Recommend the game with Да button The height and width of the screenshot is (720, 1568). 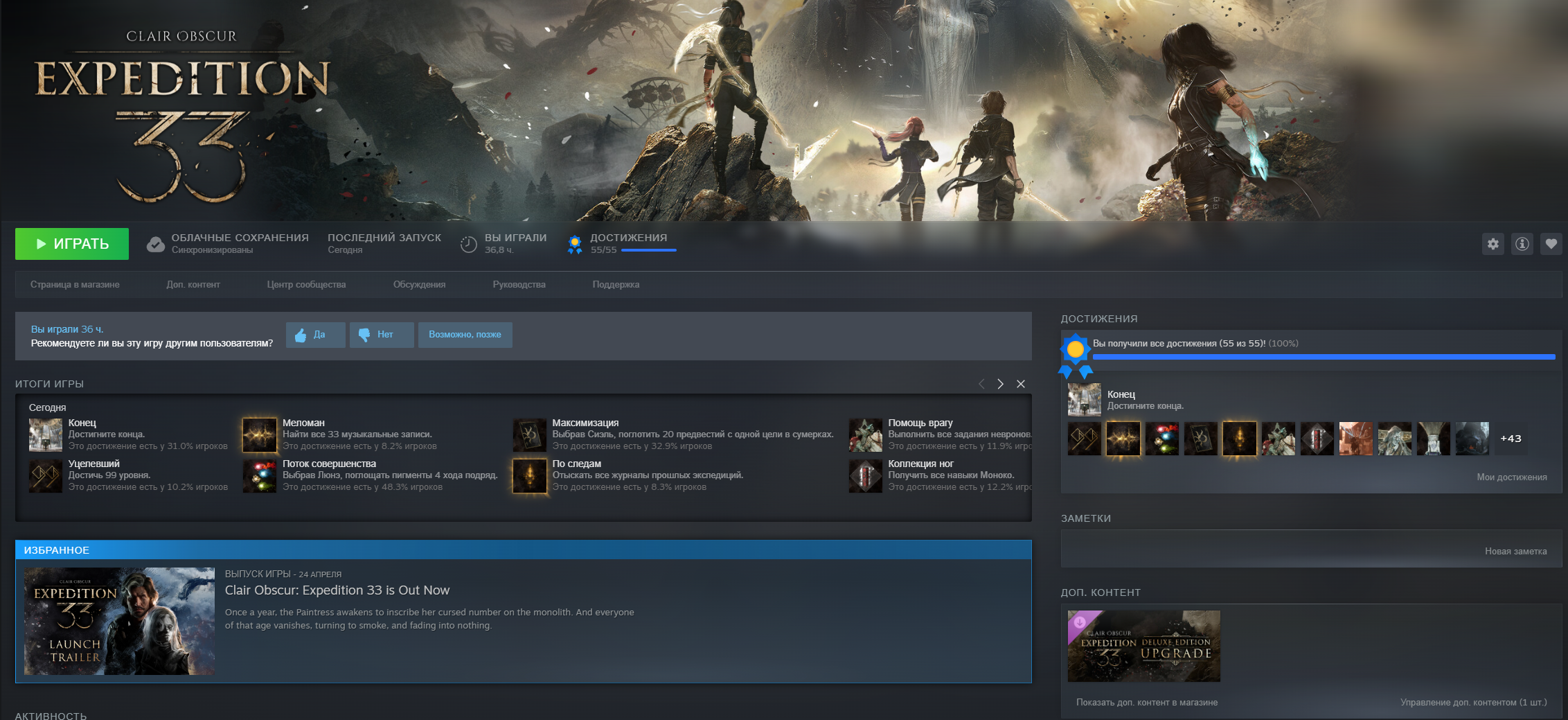click(x=316, y=335)
